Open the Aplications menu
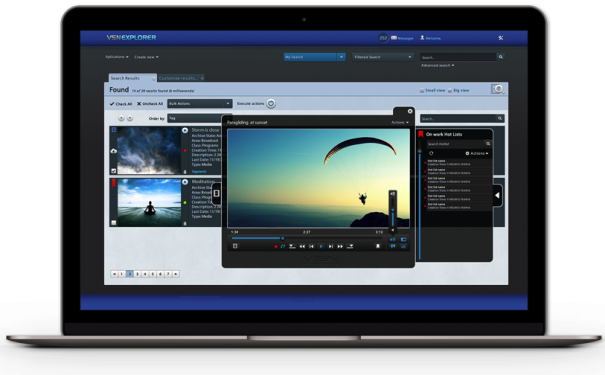605x375 pixels. pos(117,57)
